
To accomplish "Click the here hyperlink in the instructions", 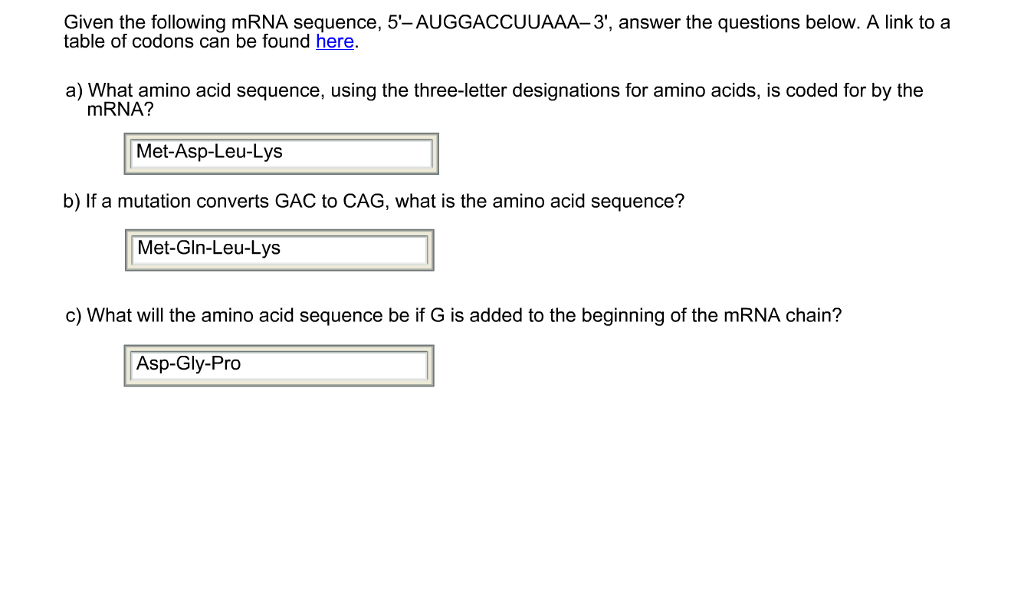I will [334, 41].
